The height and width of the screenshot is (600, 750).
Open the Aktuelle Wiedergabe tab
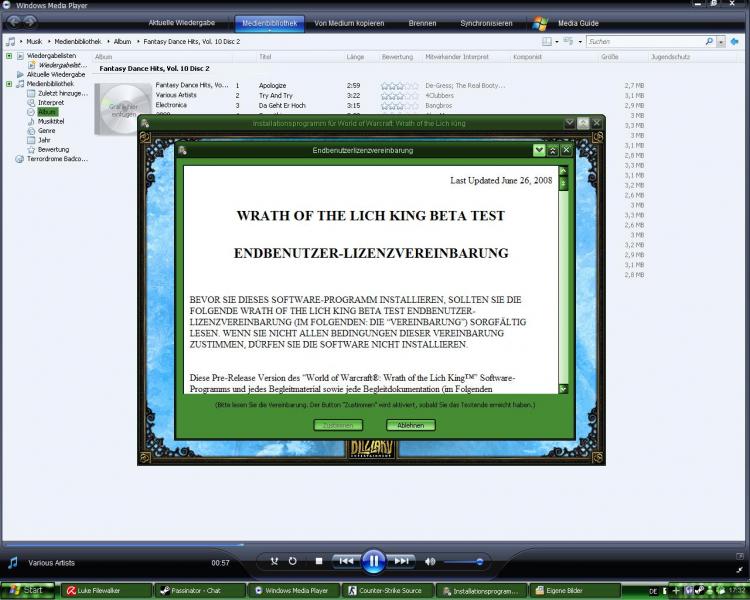click(x=181, y=22)
